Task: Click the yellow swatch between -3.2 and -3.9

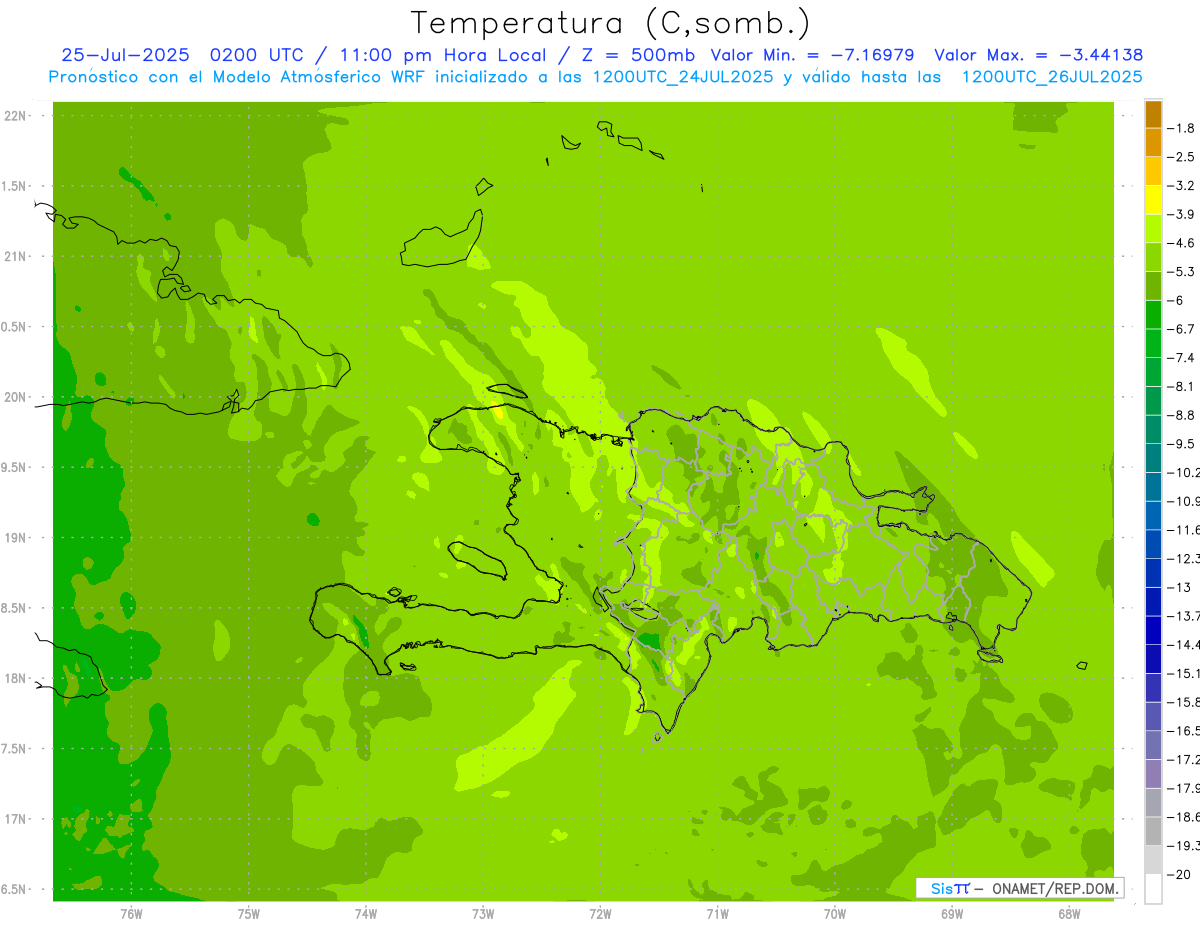Action: pos(1153,200)
